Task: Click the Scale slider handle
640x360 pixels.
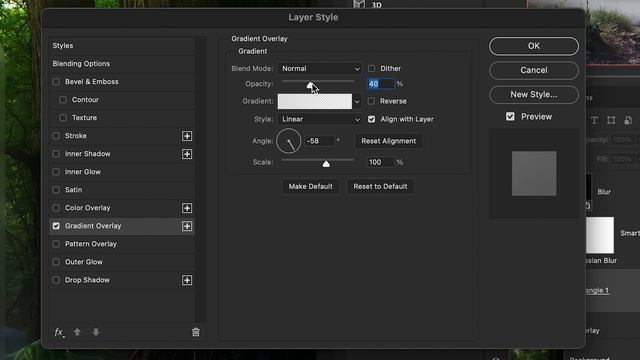Action: pyautogui.click(x=326, y=164)
